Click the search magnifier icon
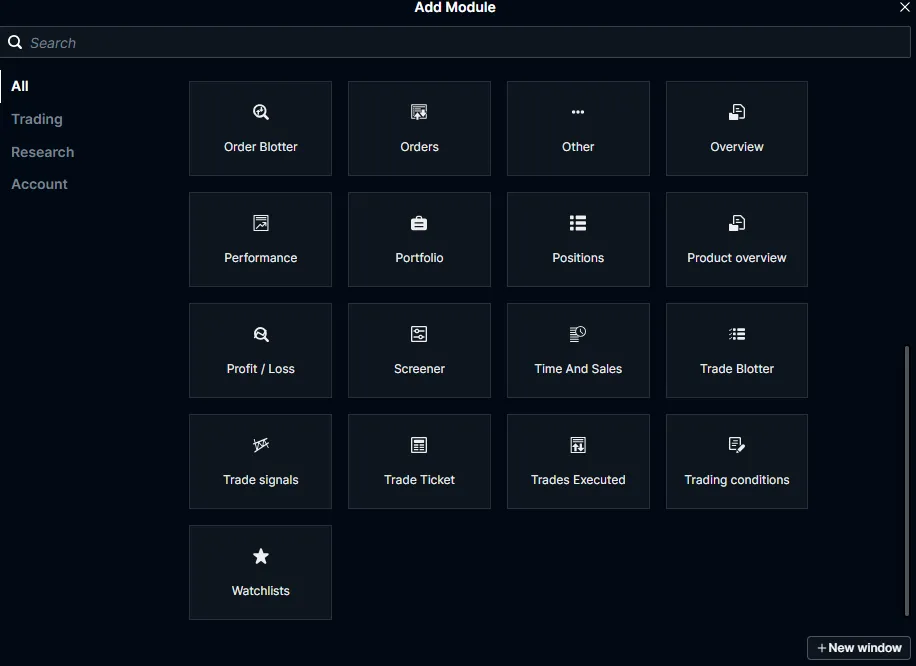The height and width of the screenshot is (666, 916). point(15,42)
